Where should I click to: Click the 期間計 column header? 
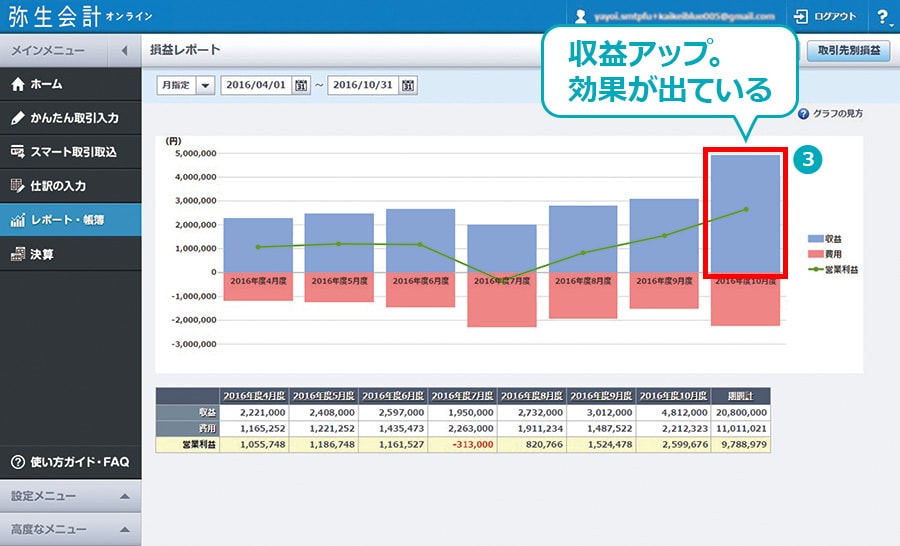[740, 396]
